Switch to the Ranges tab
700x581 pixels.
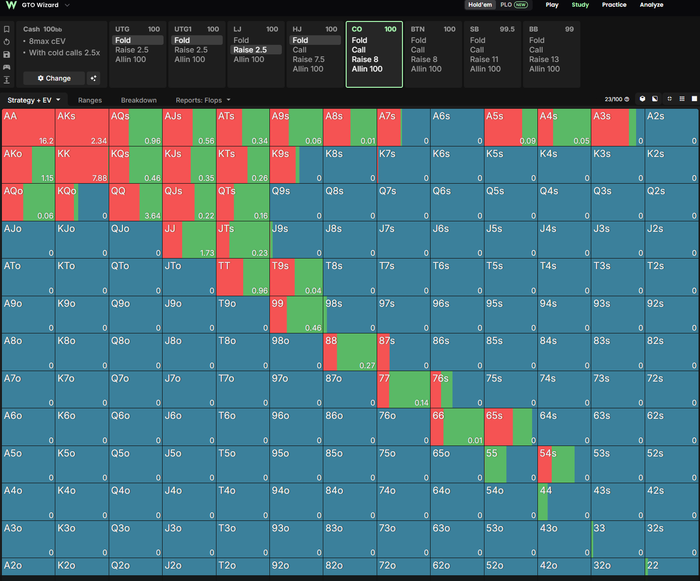coord(90,100)
